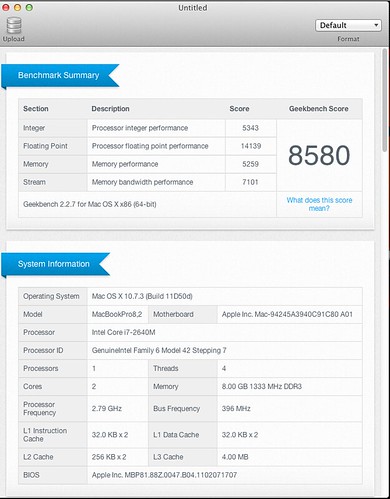Click the 396 MHz bus frequency value

coord(236,408)
